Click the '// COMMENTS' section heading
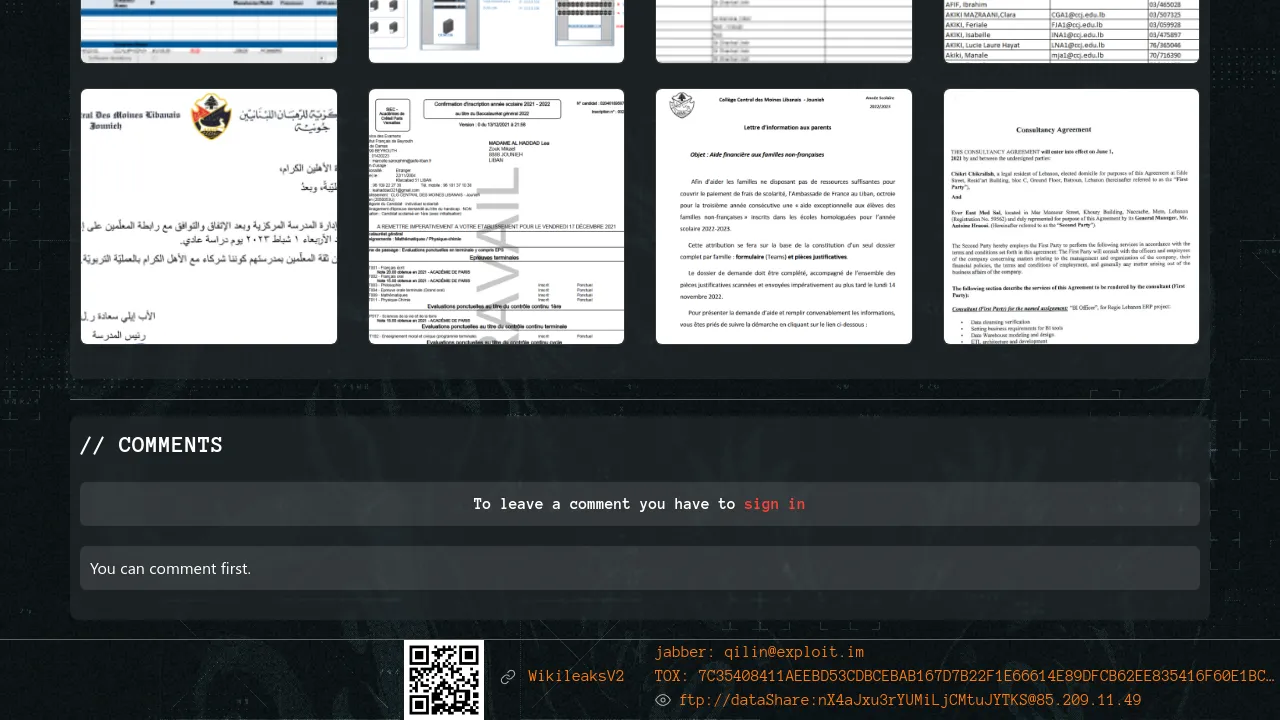 (151, 445)
